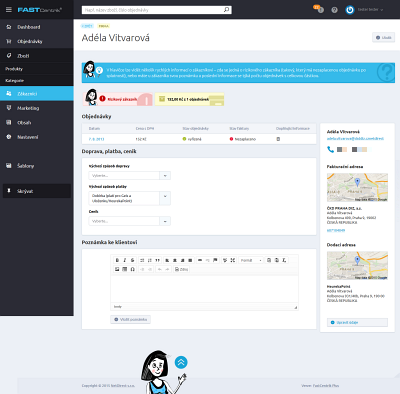Viewport: 400px width, 394px height.
Task: Apply strikethrough in note editor
Action: click(x=132, y=260)
